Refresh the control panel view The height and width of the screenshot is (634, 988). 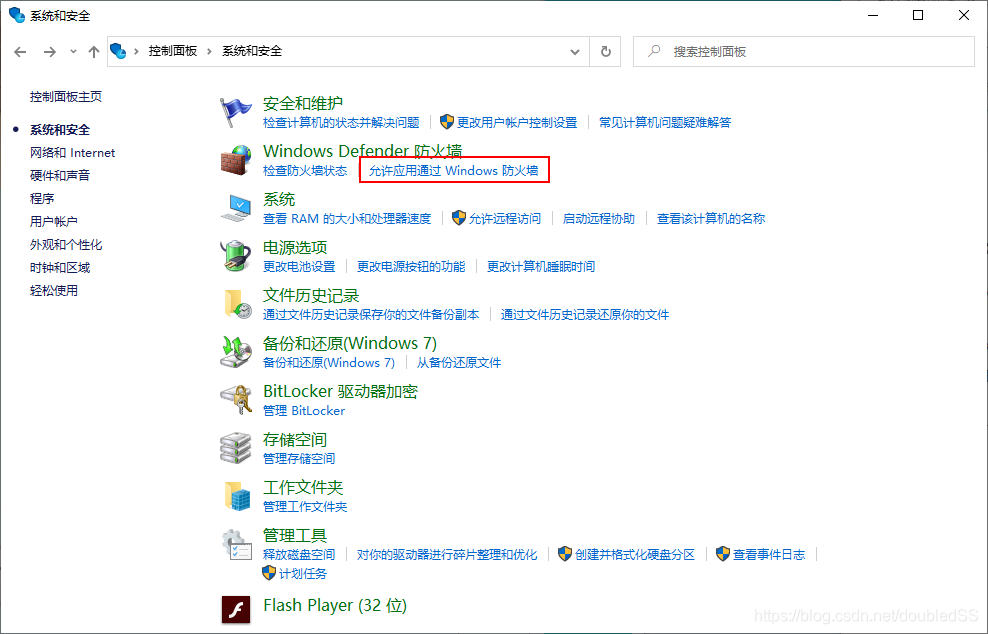coord(606,52)
